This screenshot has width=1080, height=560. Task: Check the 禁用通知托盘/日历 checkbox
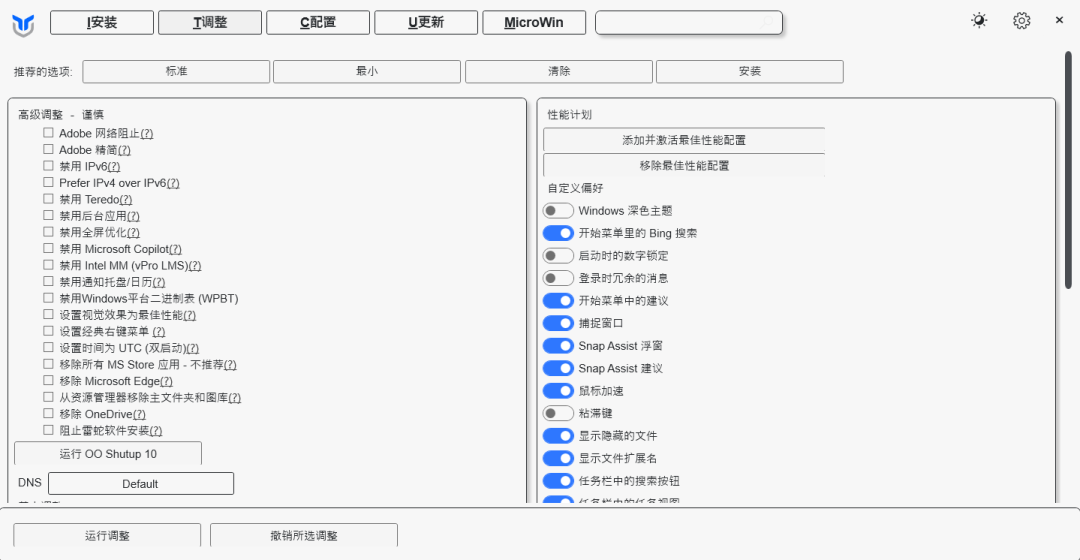click(x=48, y=281)
